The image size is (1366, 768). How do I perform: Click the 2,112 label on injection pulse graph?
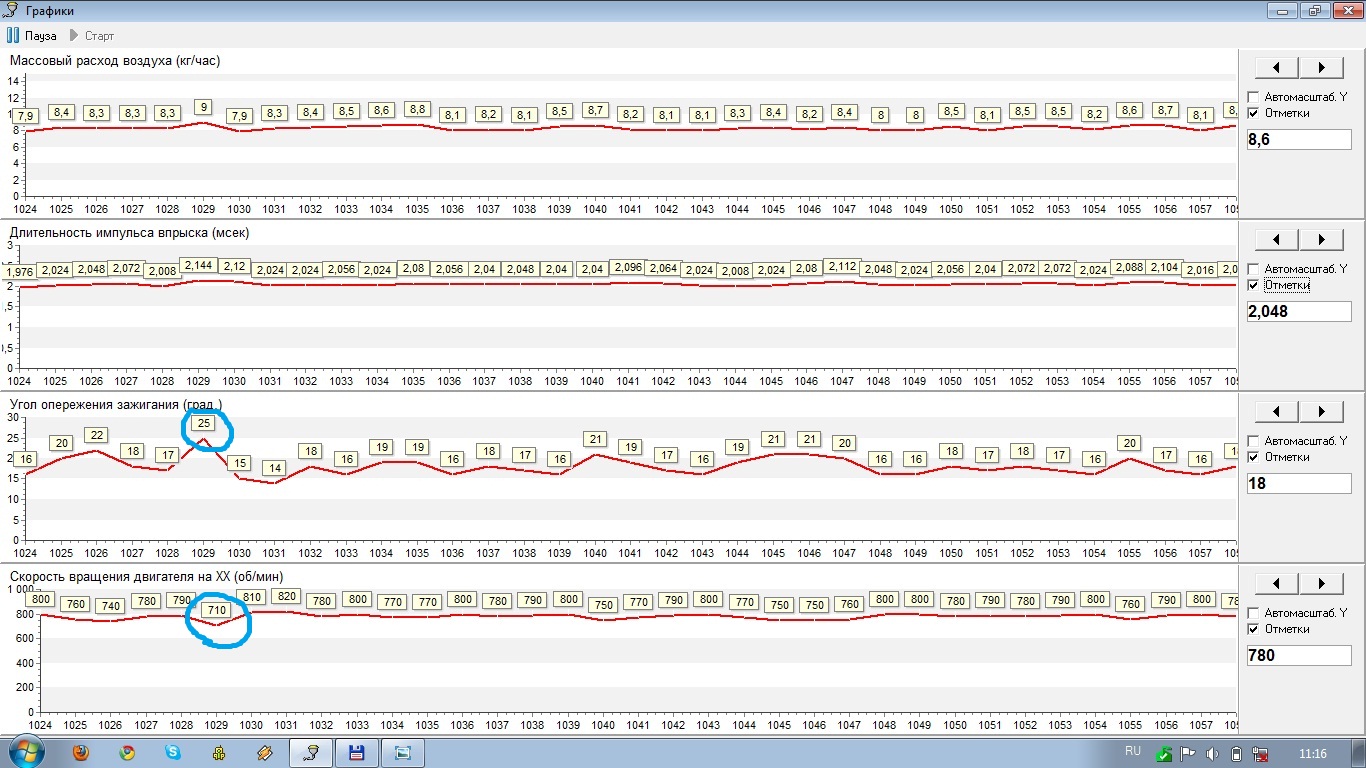click(843, 266)
